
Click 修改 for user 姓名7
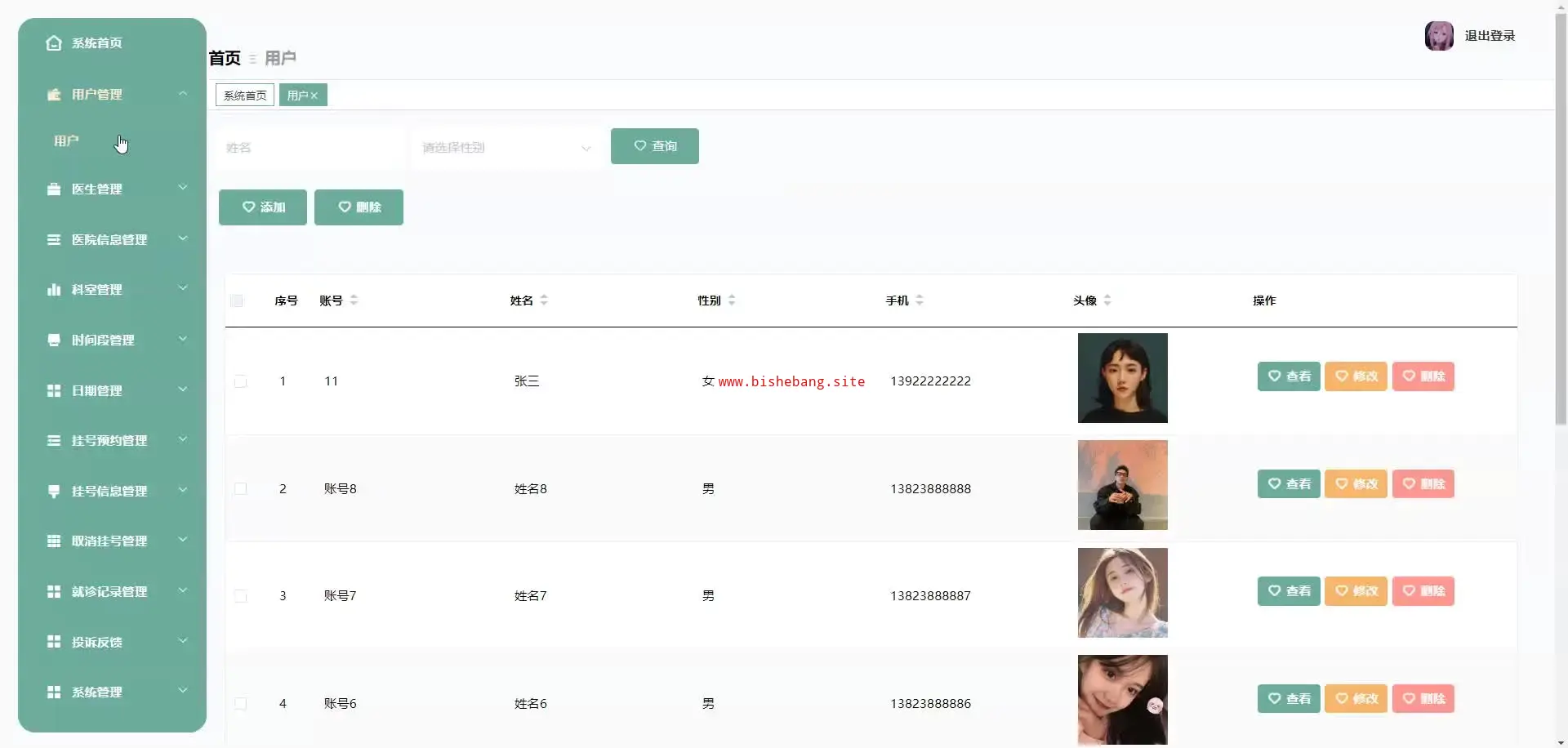pyautogui.click(x=1356, y=591)
